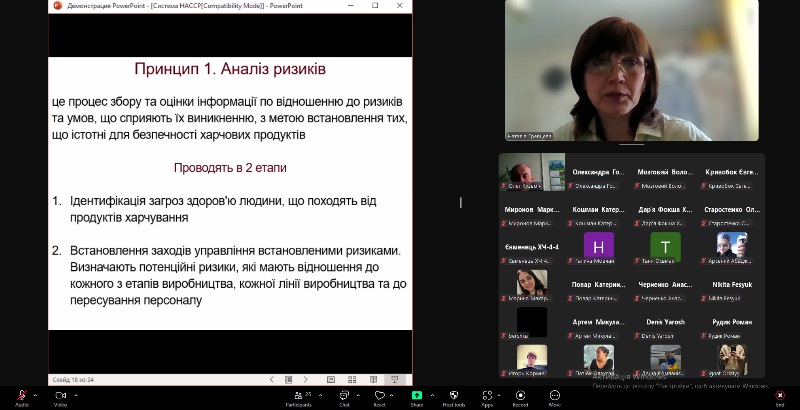Expand the Video options arrow
800x410 pixels.
pos(76,393)
